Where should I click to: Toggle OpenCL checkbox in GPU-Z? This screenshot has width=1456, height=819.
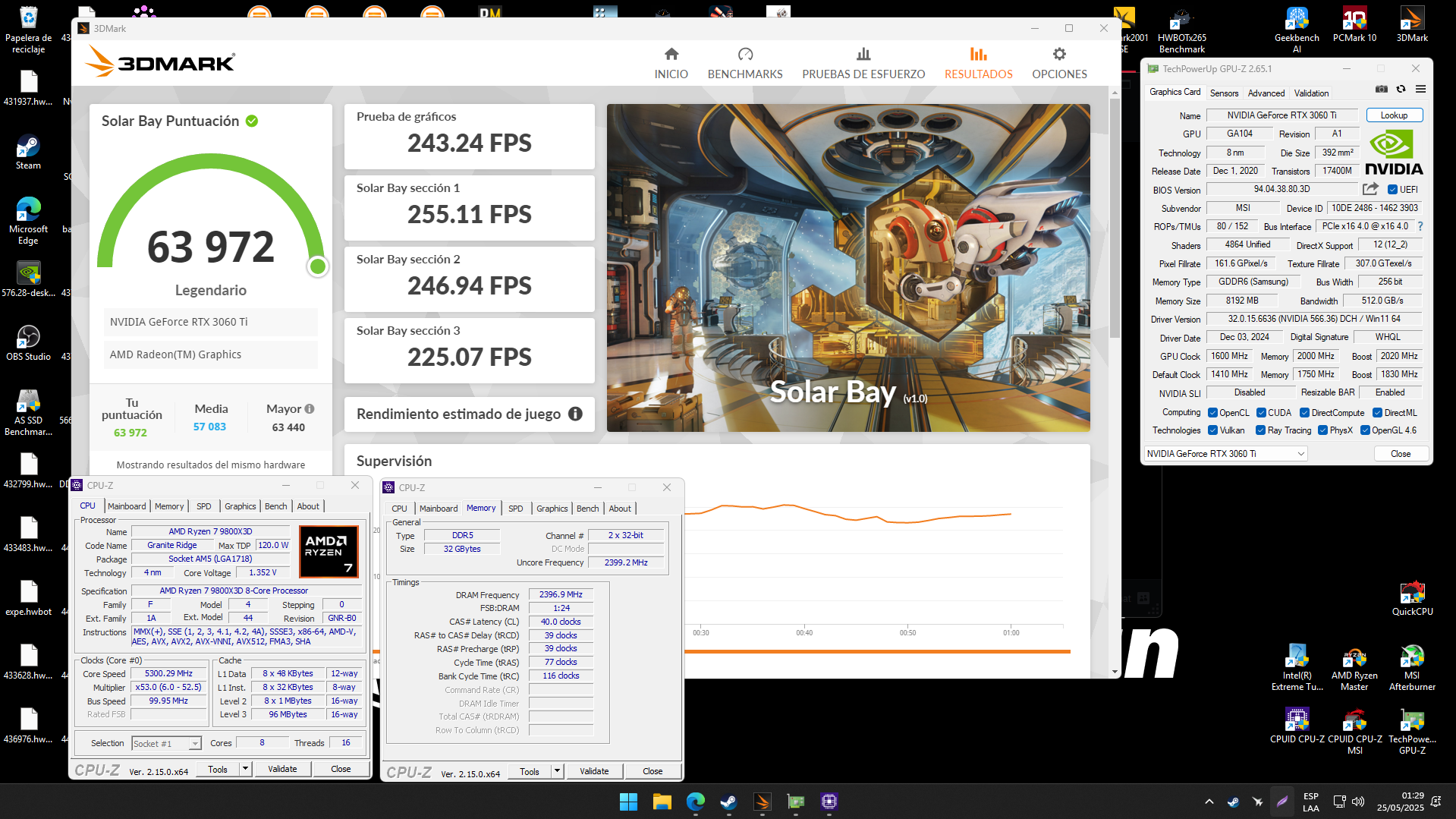point(1212,413)
